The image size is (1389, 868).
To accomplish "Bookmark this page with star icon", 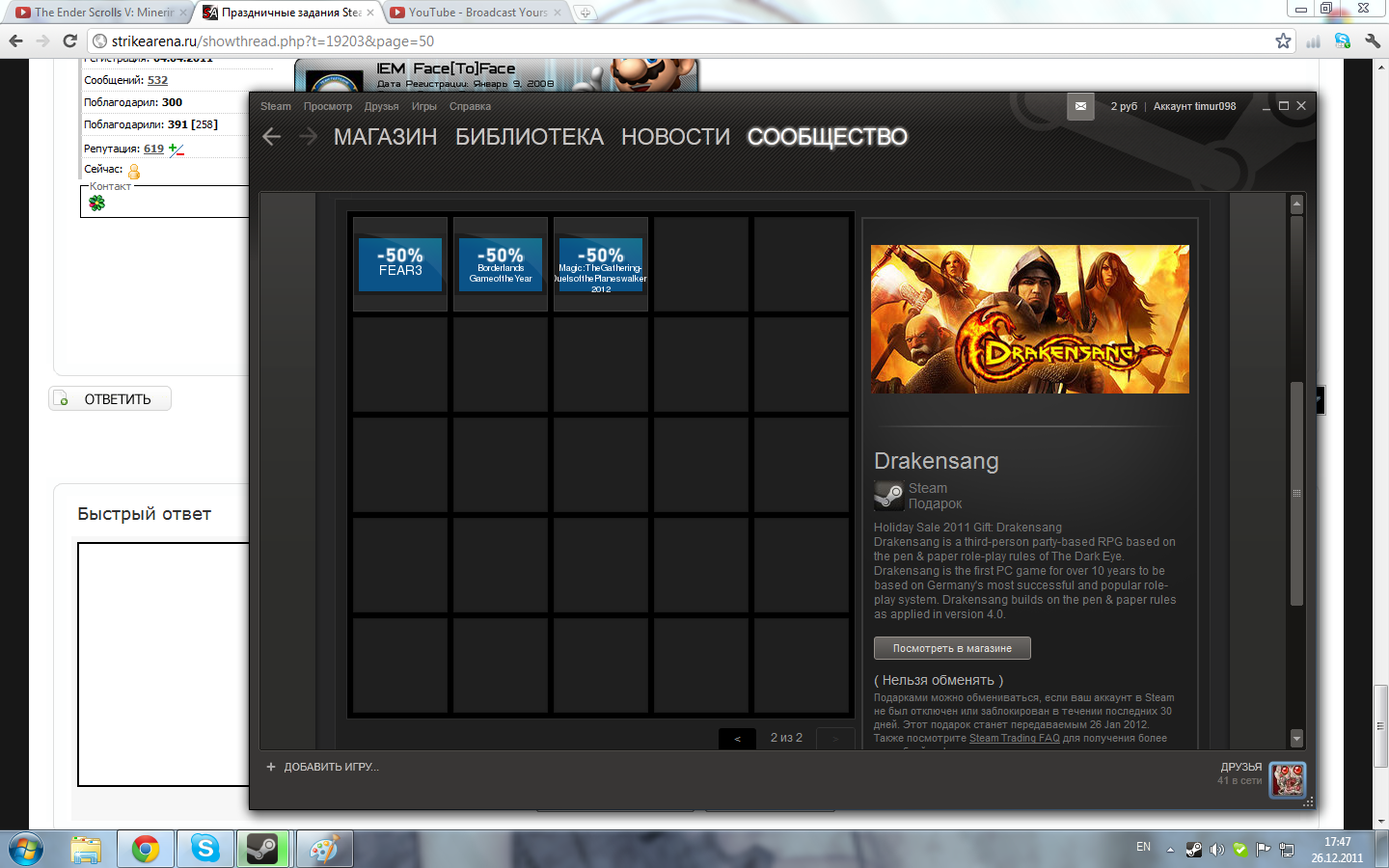I will (x=1283, y=41).
